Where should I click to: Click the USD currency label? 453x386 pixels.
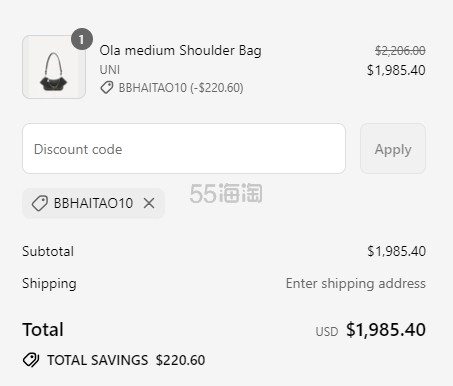click(x=327, y=332)
